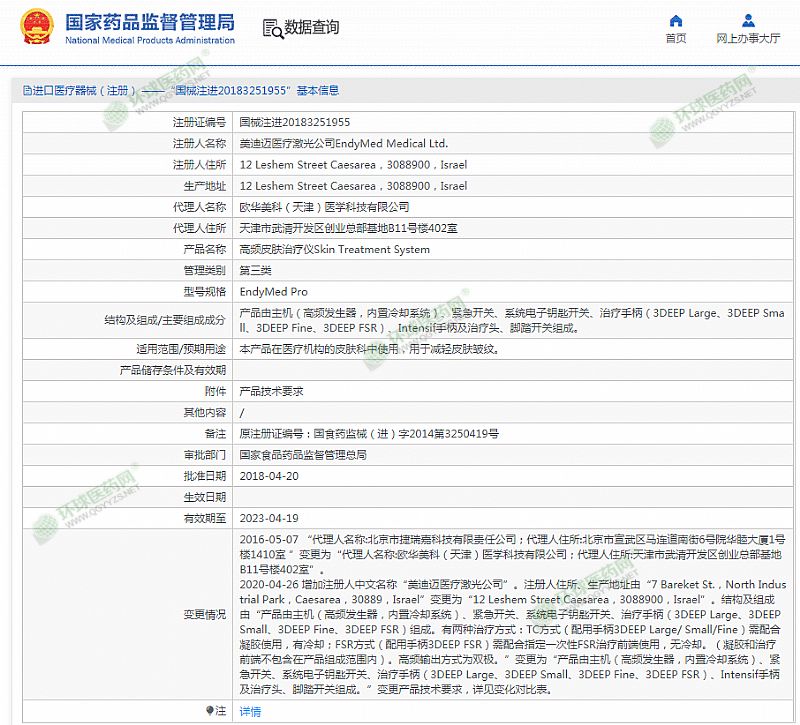Click the 产品技术要求 attachment entry
This screenshot has width=800, height=725.
271,391
